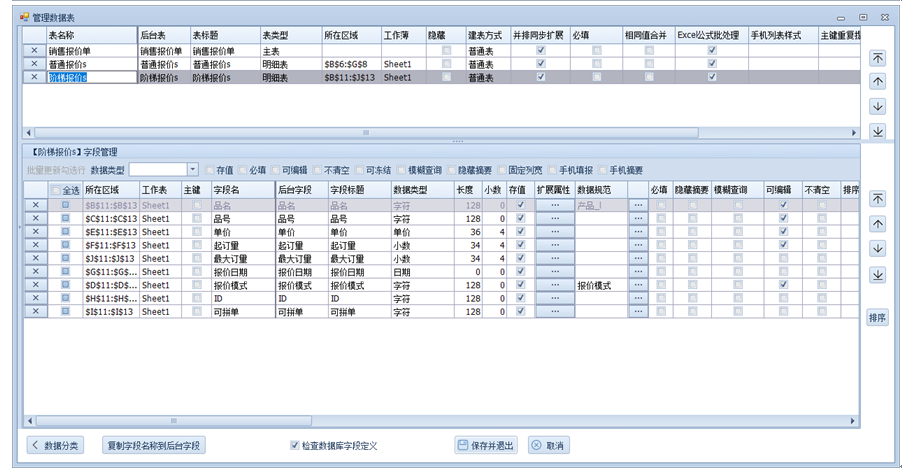Click the 表名称 column header
The image size is (902, 473).
pyautogui.click(x=90, y=34)
